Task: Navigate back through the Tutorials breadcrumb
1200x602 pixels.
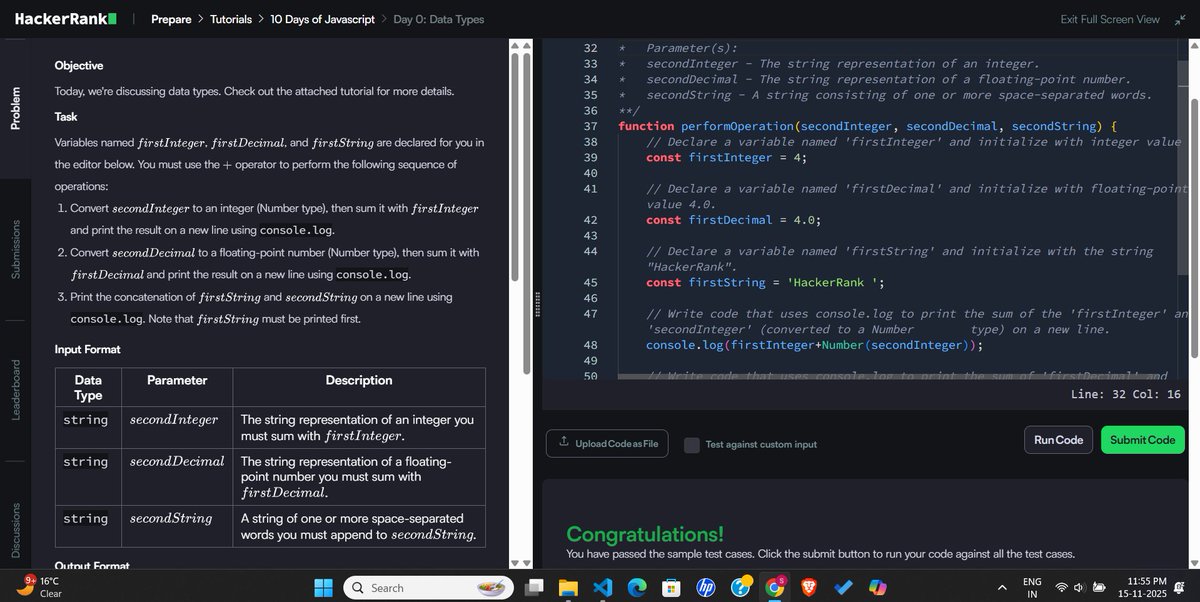Action: click(x=232, y=18)
